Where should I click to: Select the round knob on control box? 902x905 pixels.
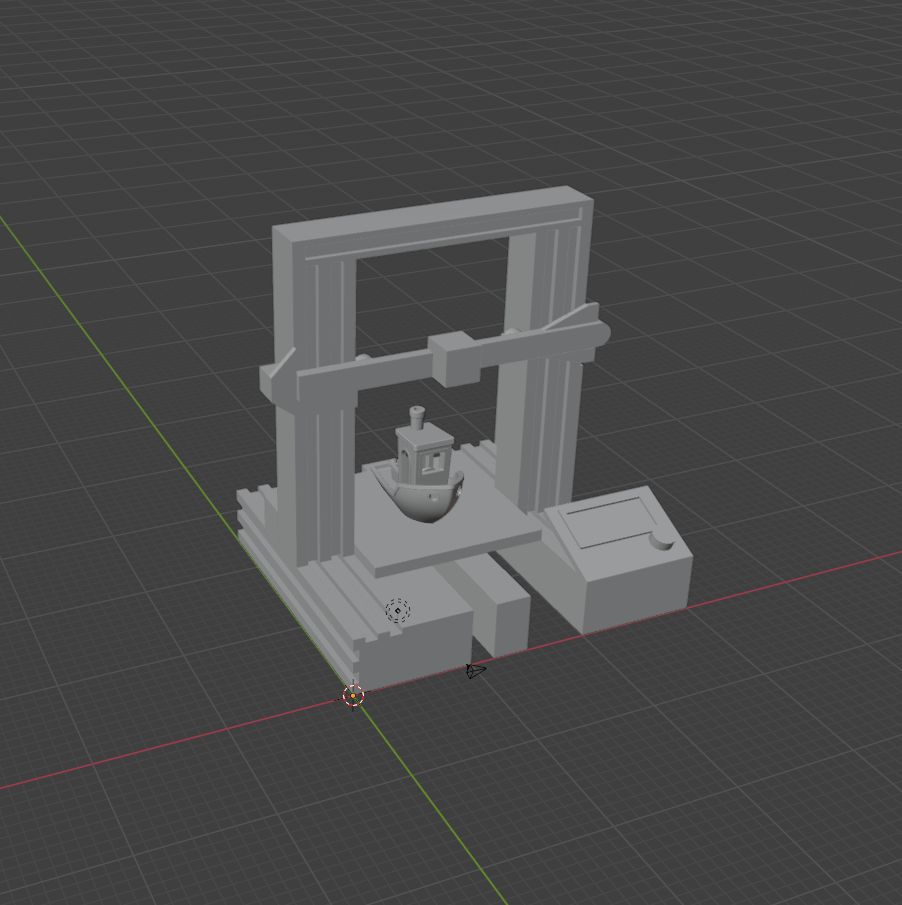pos(661,540)
